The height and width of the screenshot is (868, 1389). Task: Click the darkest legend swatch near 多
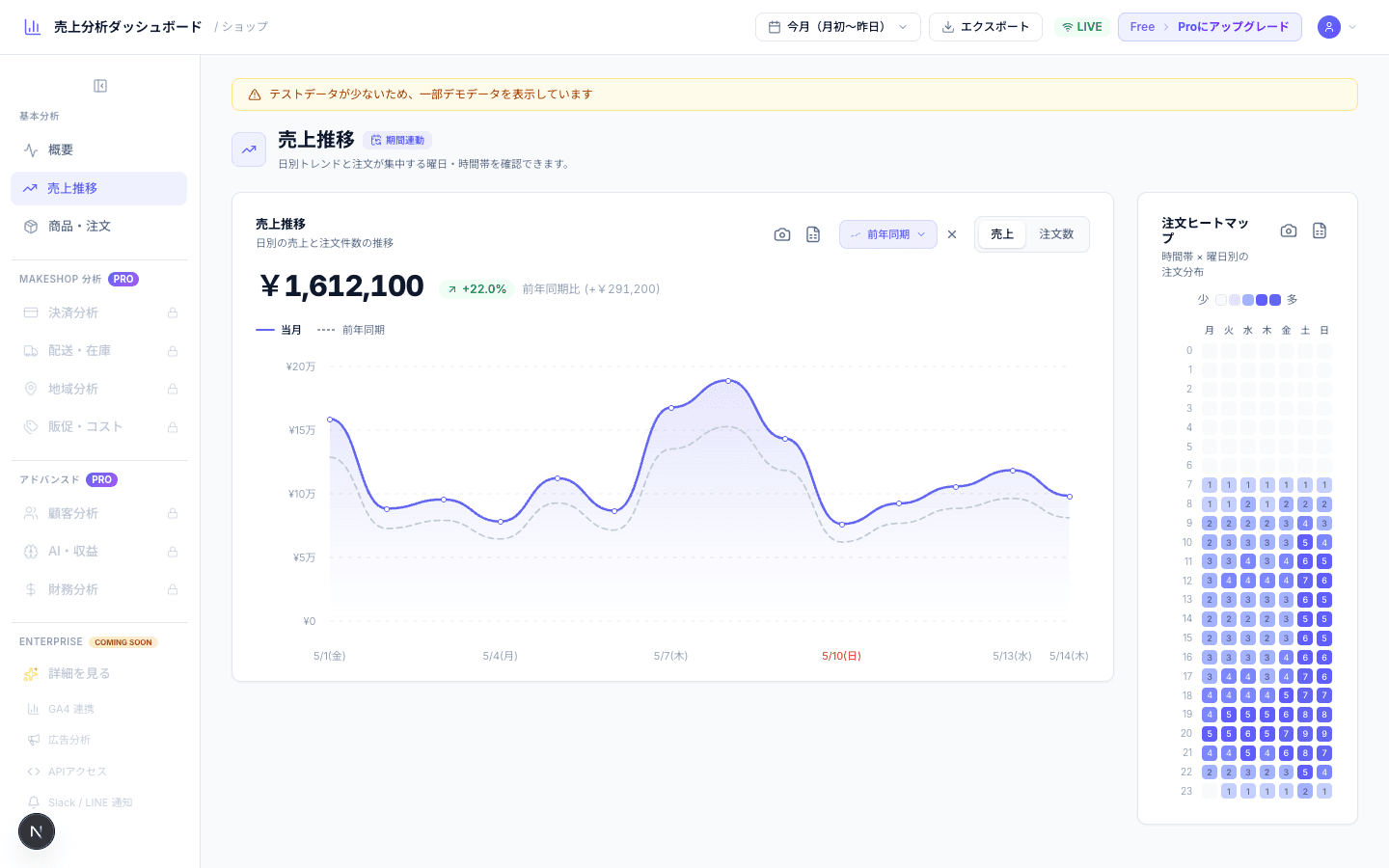(1275, 300)
